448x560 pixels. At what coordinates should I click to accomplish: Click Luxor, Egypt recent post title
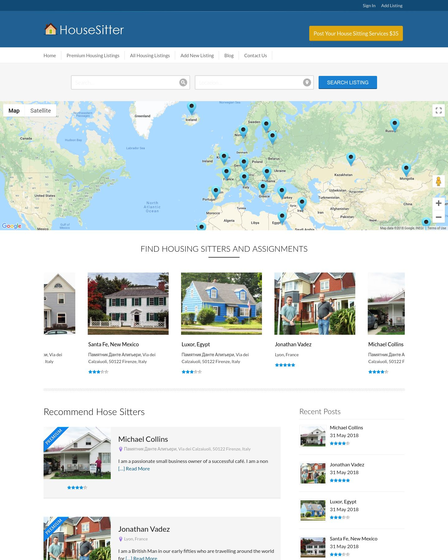(x=343, y=502)
